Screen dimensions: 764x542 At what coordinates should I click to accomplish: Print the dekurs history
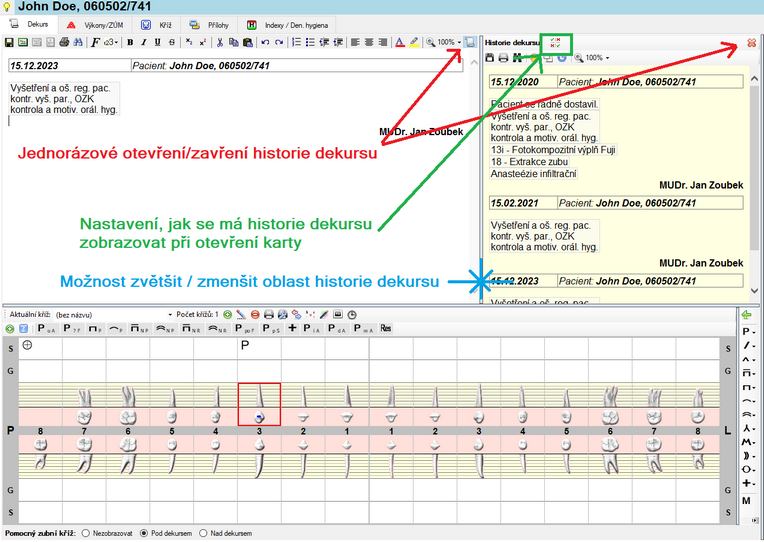click(x=503, y=58)
